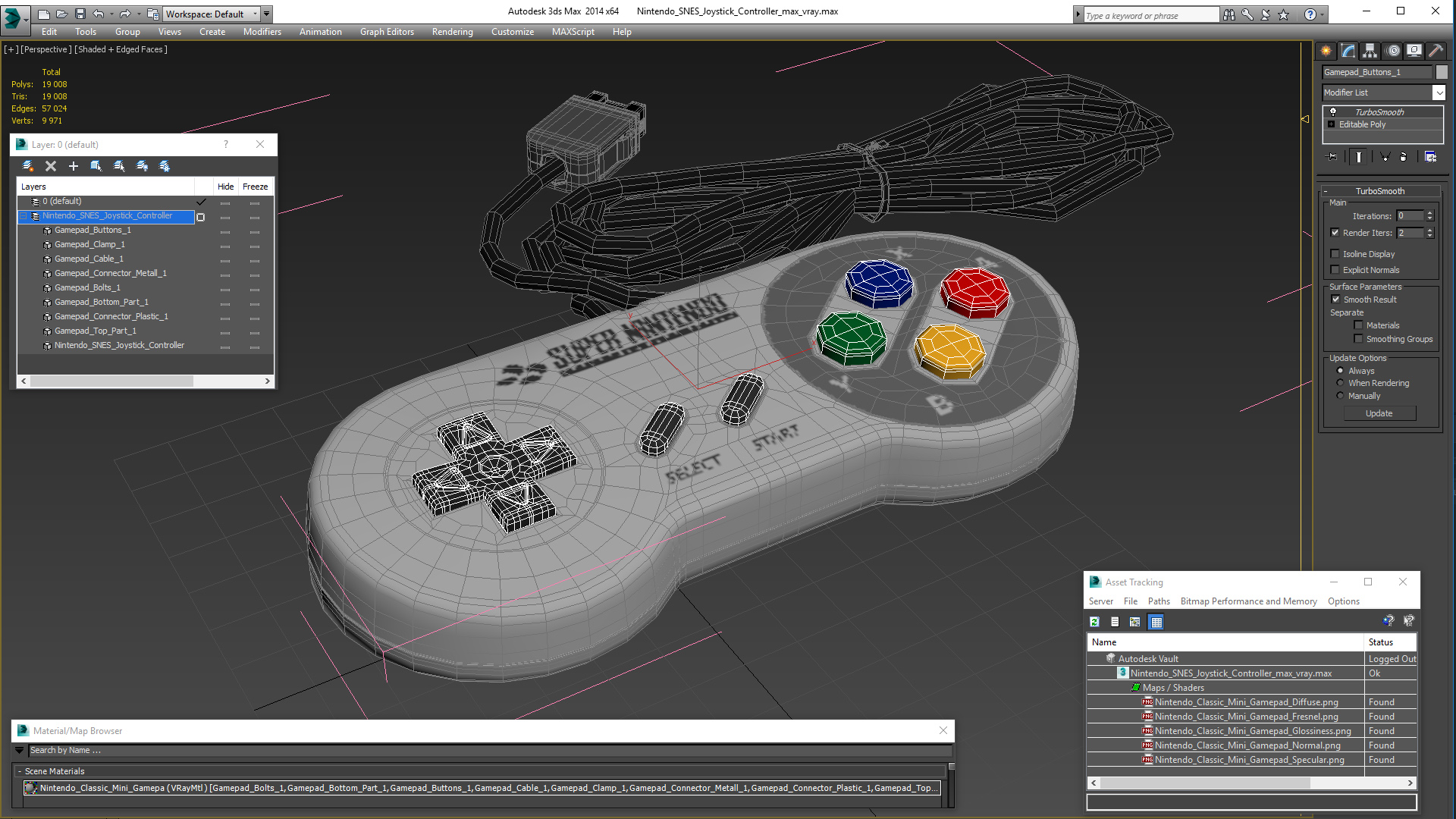Click the Redo arrow icon

(x=125, y=14)
